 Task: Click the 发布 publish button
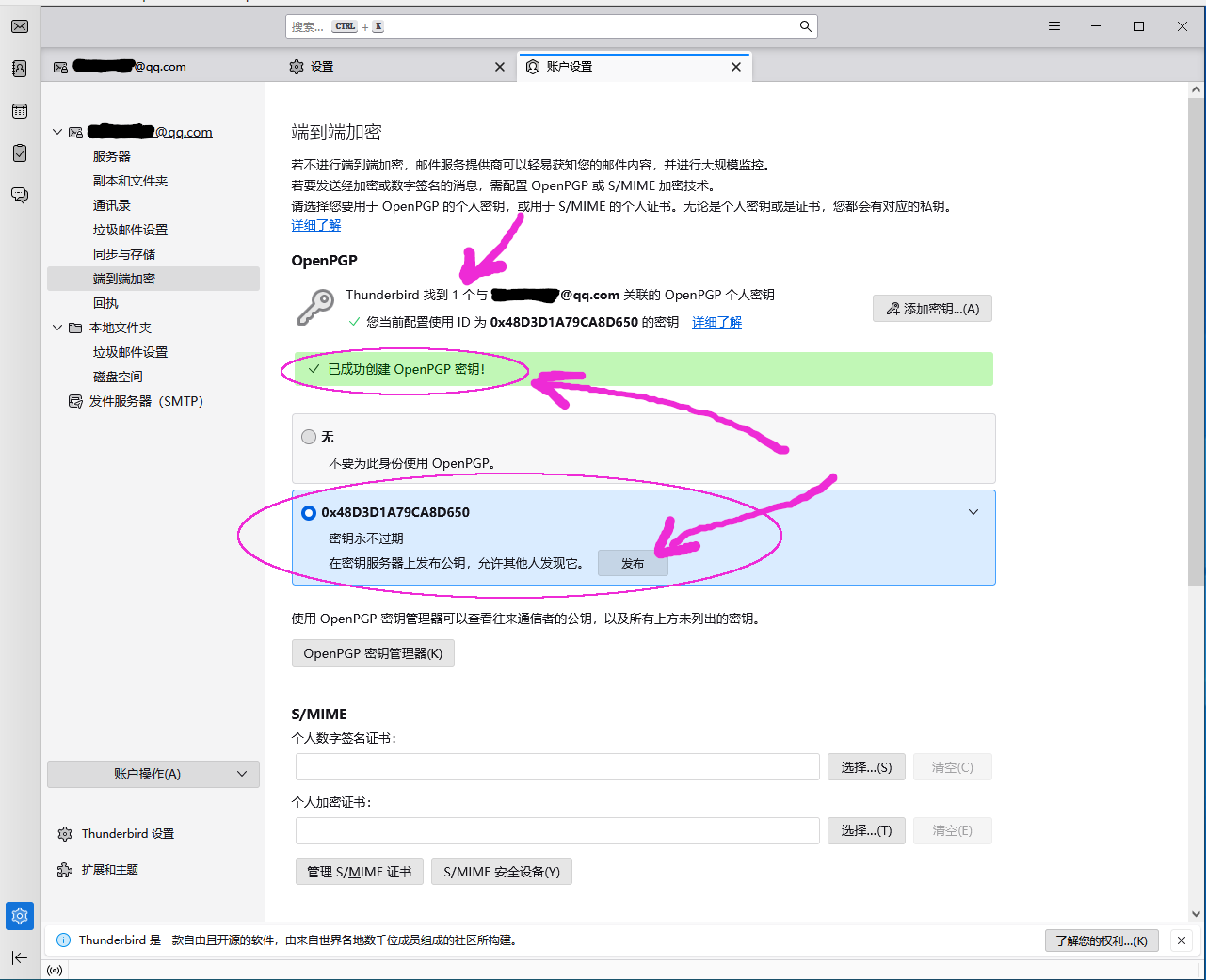(633, 563)
